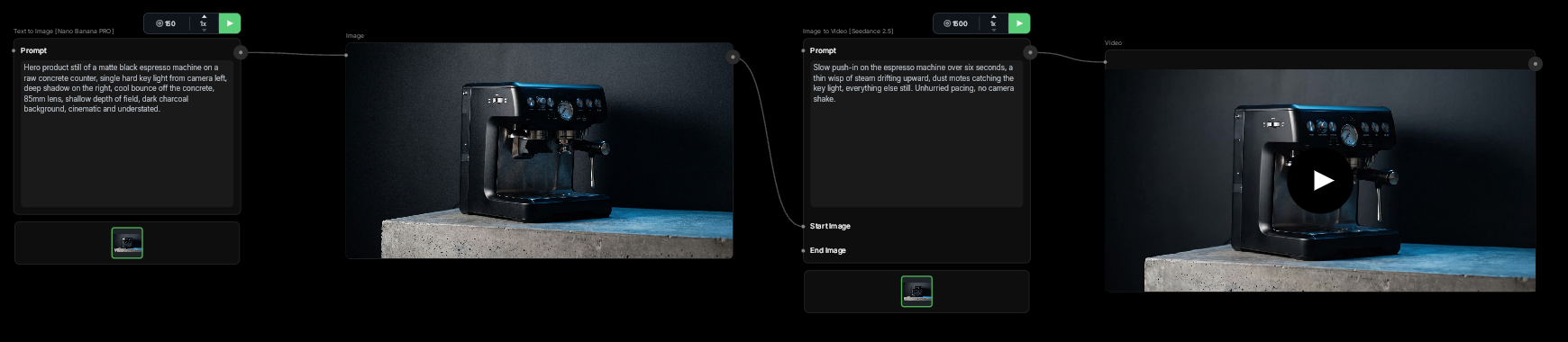
Task: Click Prompt input port on Text to Image
Action: point(14,50)
